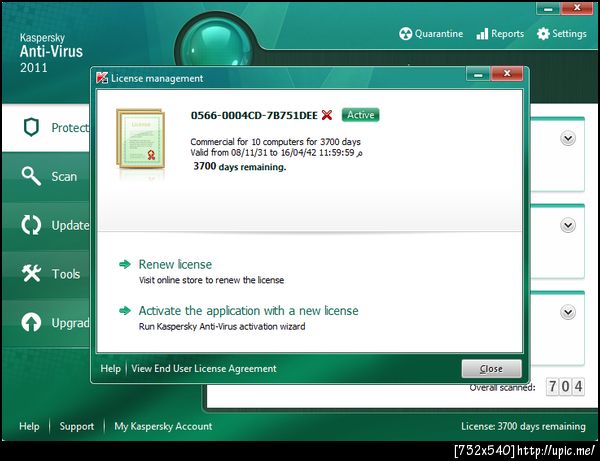Open the Tools tab label

(x=66, y=274)
